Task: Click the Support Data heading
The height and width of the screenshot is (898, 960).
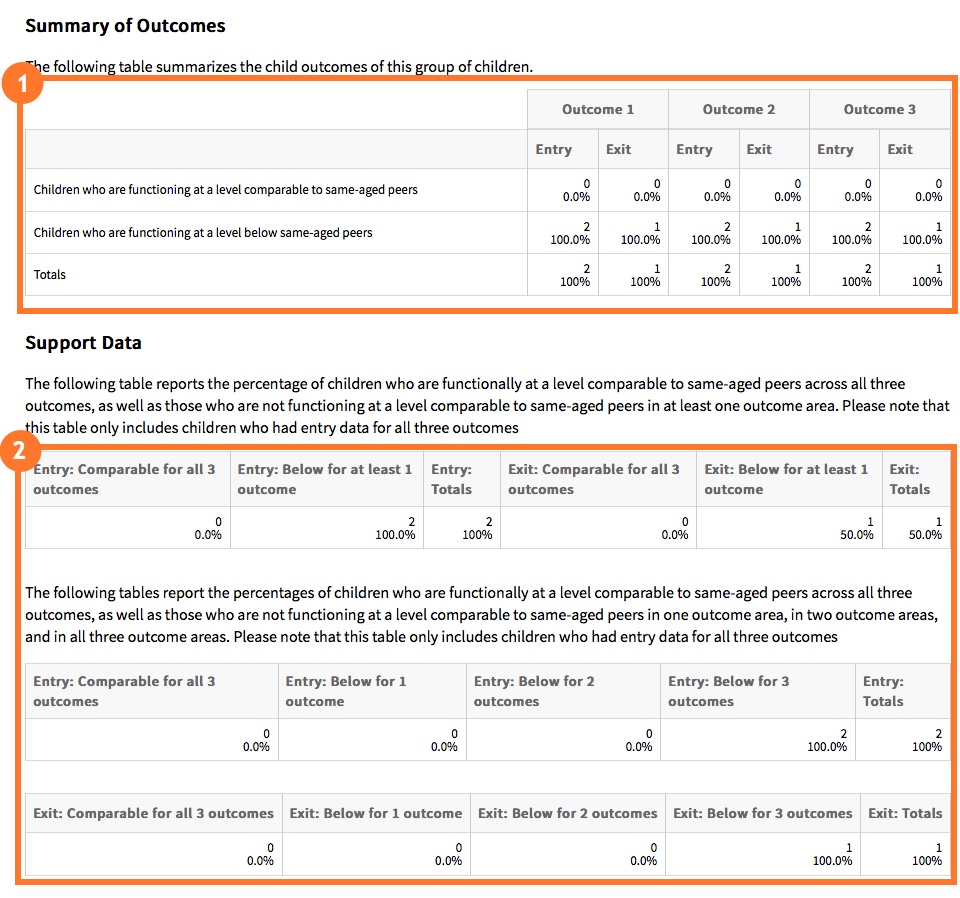Action: pyautogui.click(x=83, y=342)
